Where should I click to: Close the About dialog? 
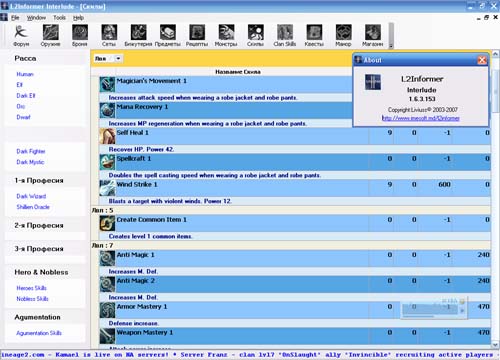tap(482, 60)
